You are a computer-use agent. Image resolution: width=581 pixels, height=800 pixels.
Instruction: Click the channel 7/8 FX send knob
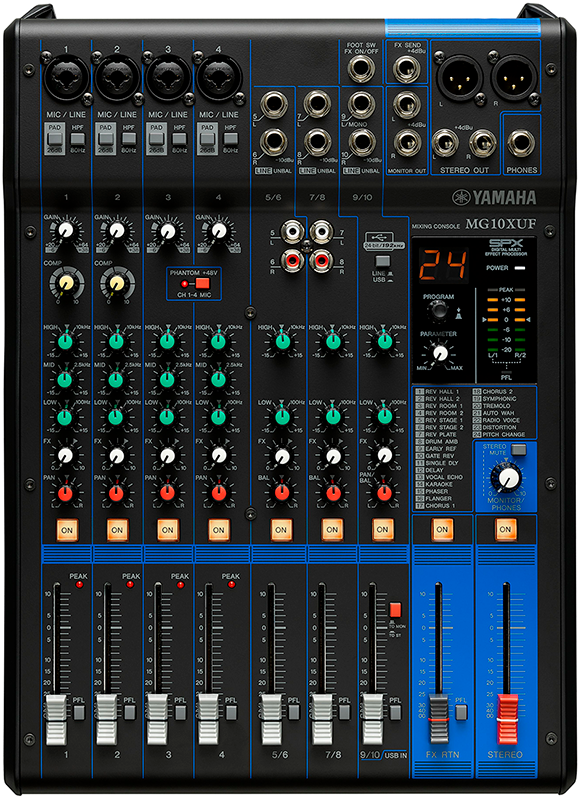pyautogui.click(x=333, y=455)
